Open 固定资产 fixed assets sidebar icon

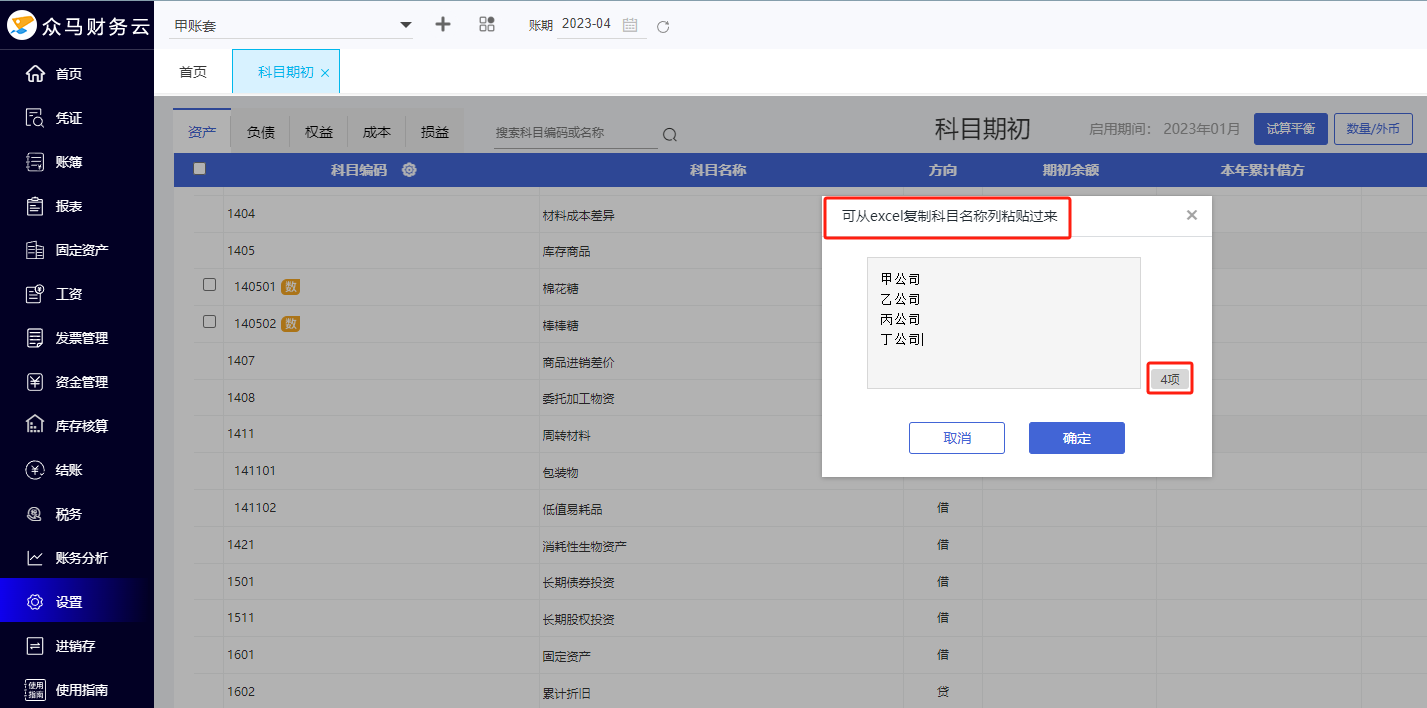click(35, 250)
